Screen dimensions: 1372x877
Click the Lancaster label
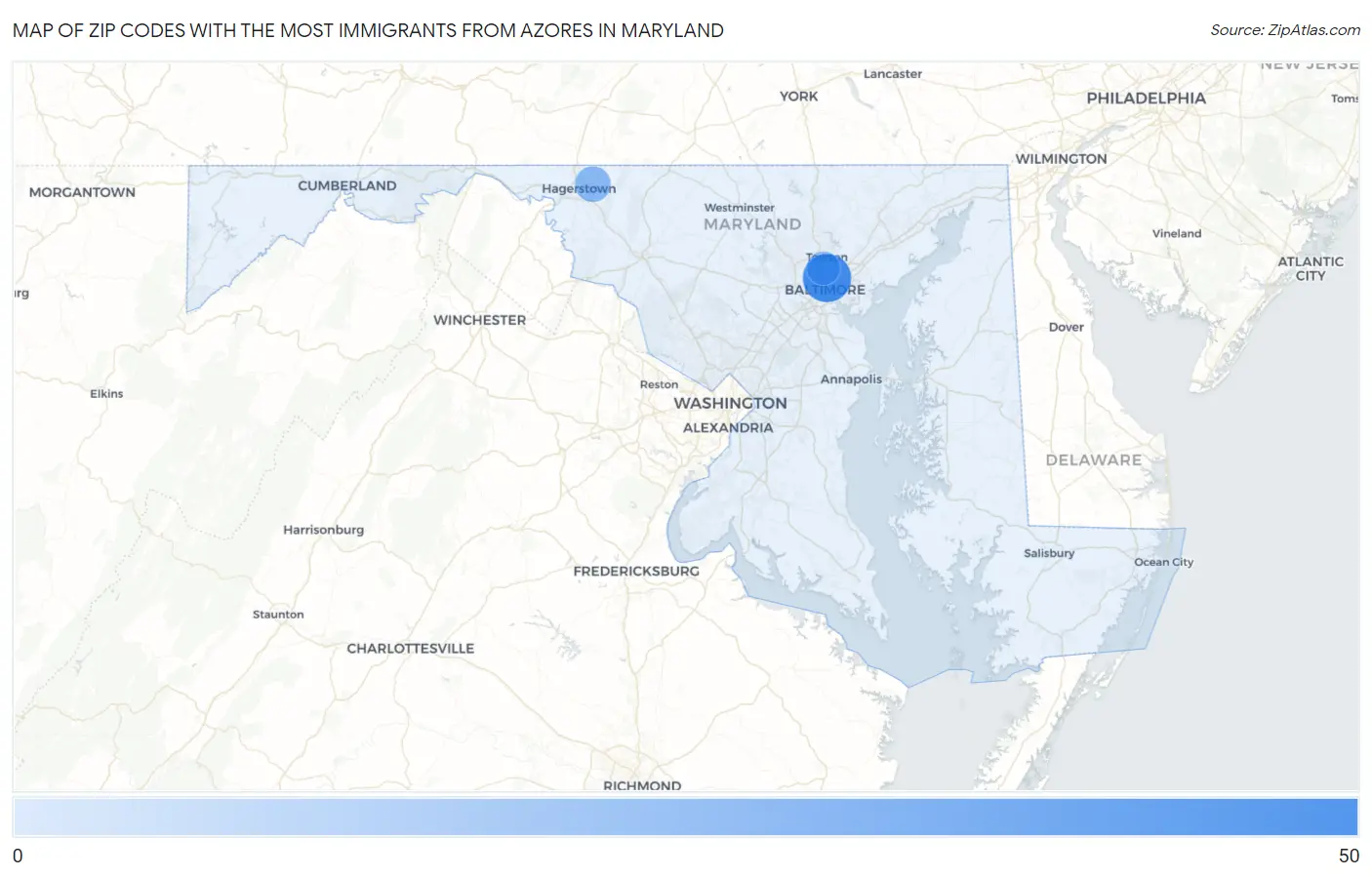(892, 73)
